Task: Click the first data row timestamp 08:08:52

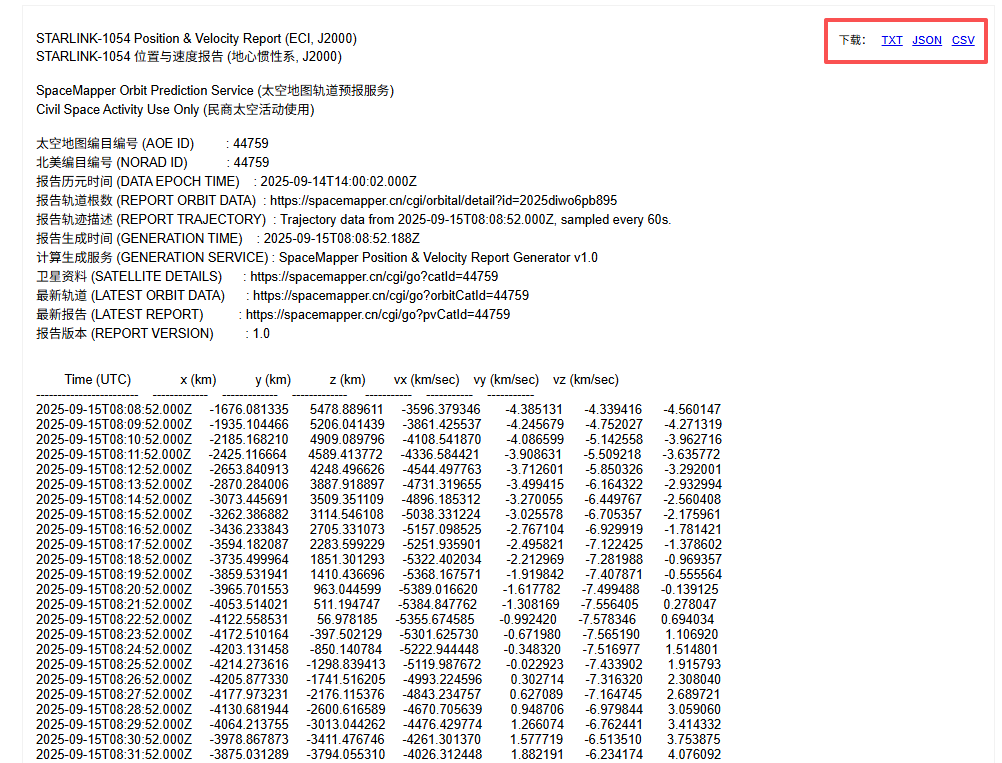Action: tap(114, 409)
